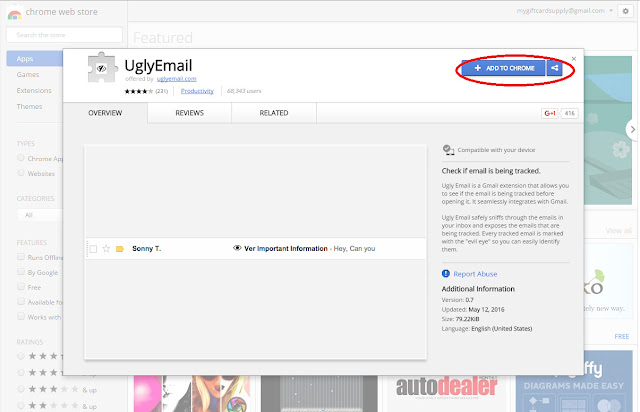Image resolution: width=640 pixels, height=412 pixels.
Task: Enable the Available for Android checkbox
Action: point(21,301)
